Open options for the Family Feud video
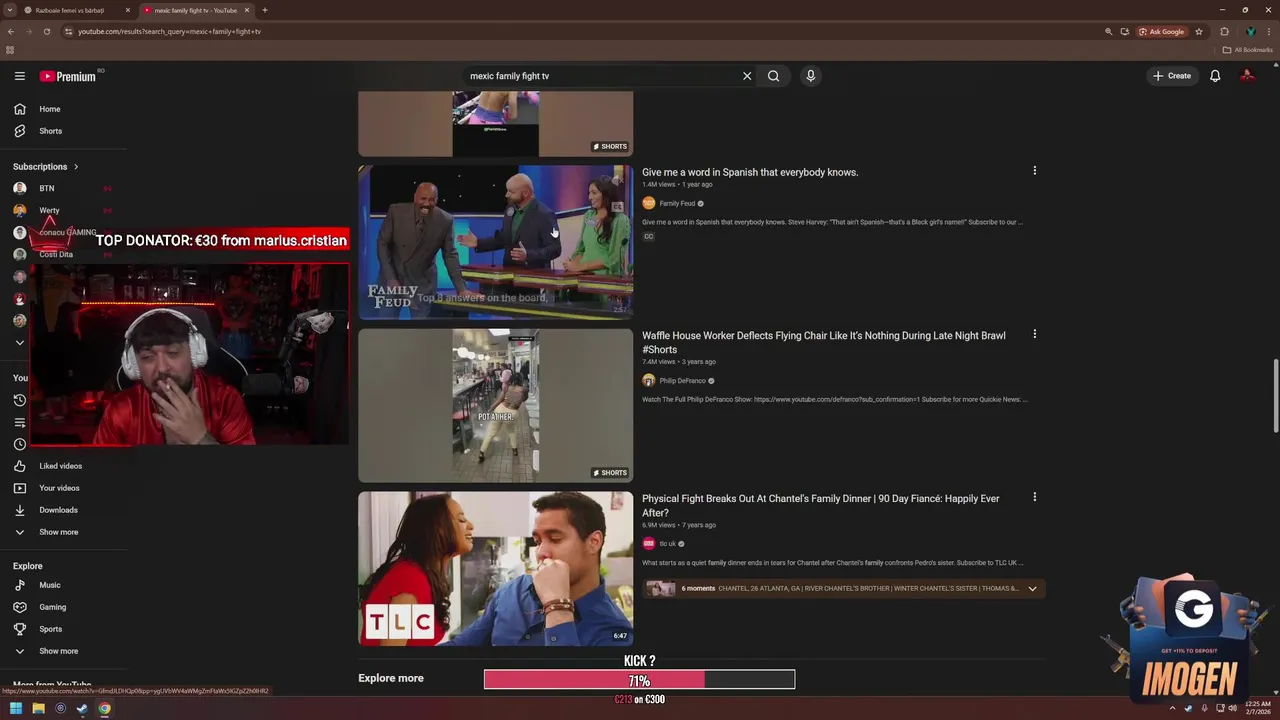1280x720 pixels. click(x=1034, y=171)
